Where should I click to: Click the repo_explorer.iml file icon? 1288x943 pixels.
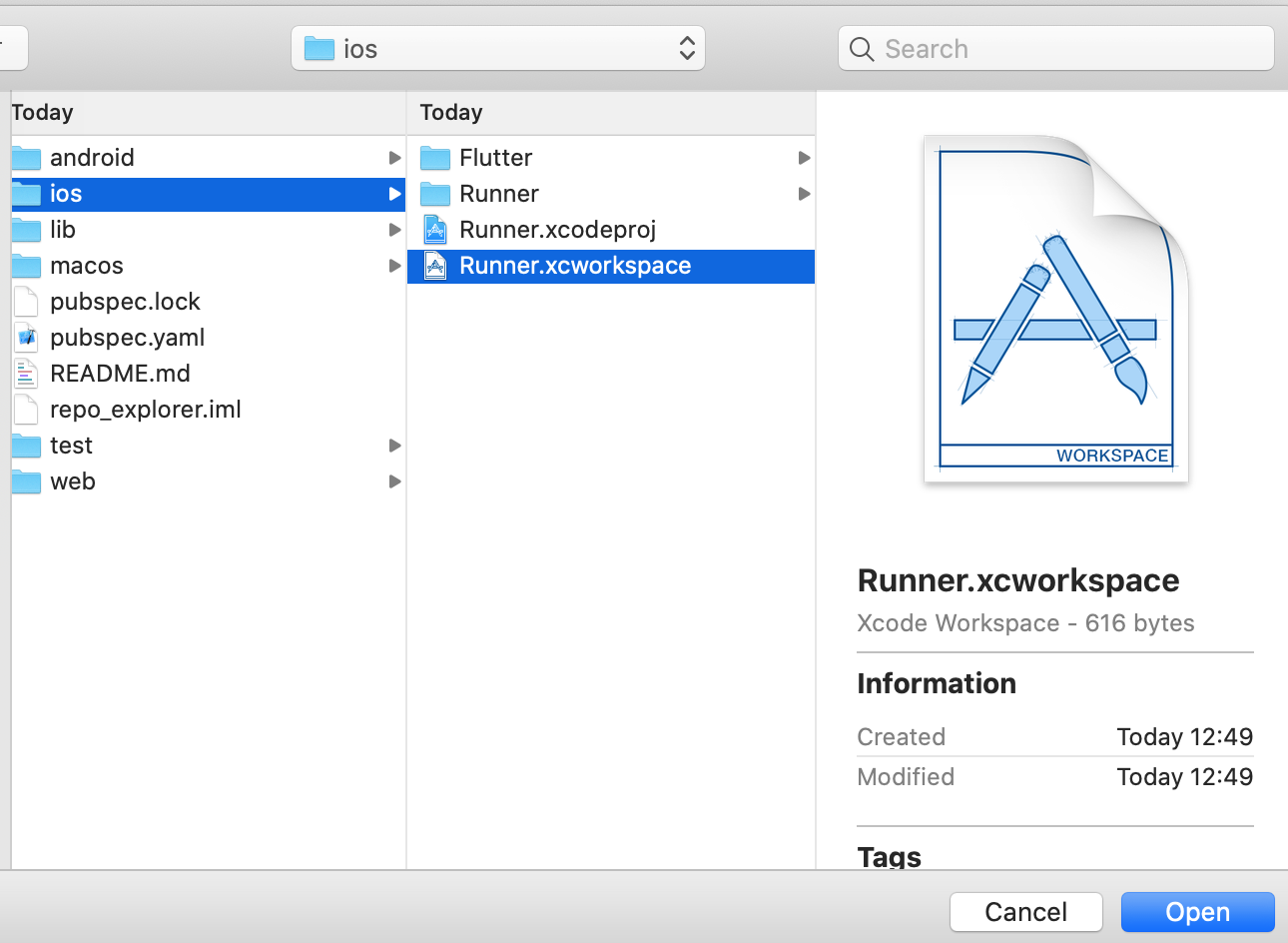[26, 410]
